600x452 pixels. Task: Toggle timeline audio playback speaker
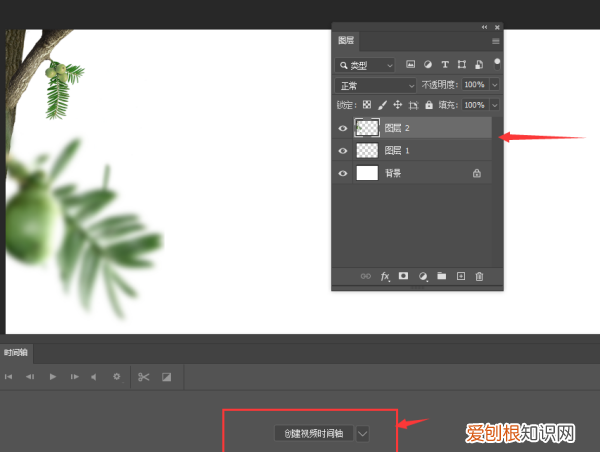click(94, 377)
